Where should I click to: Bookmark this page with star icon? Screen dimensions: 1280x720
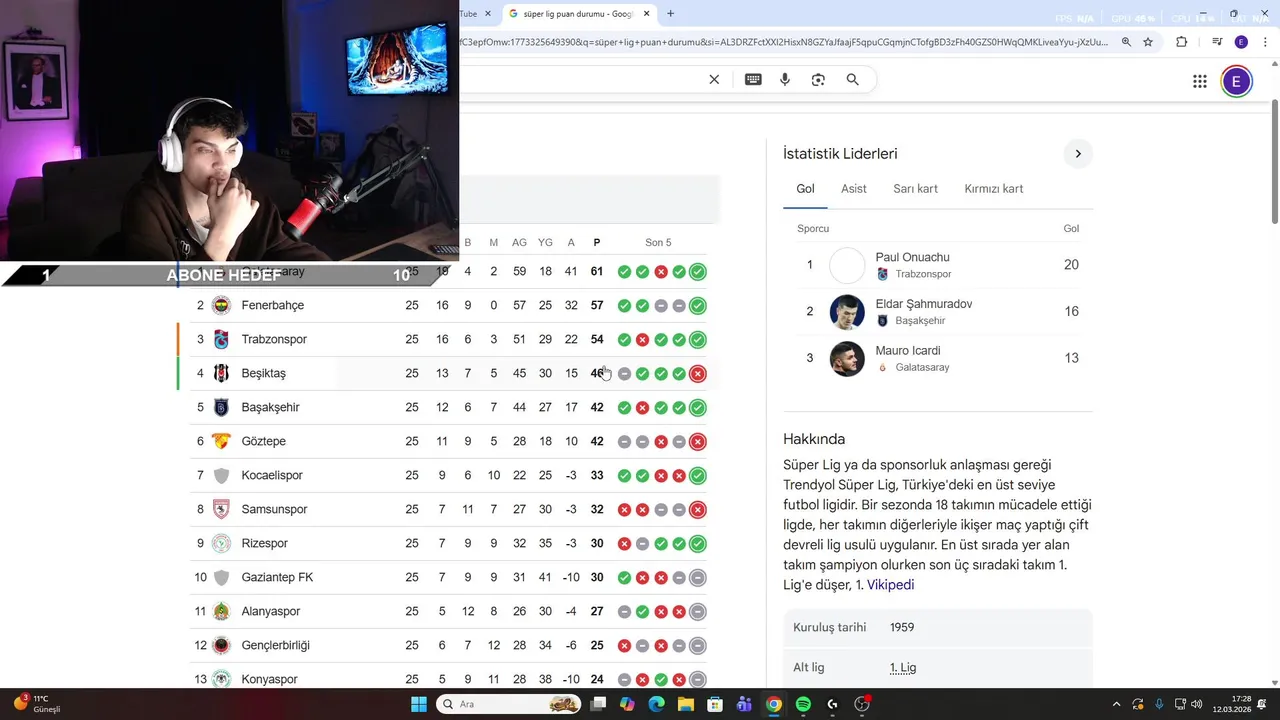[1148, 42]
